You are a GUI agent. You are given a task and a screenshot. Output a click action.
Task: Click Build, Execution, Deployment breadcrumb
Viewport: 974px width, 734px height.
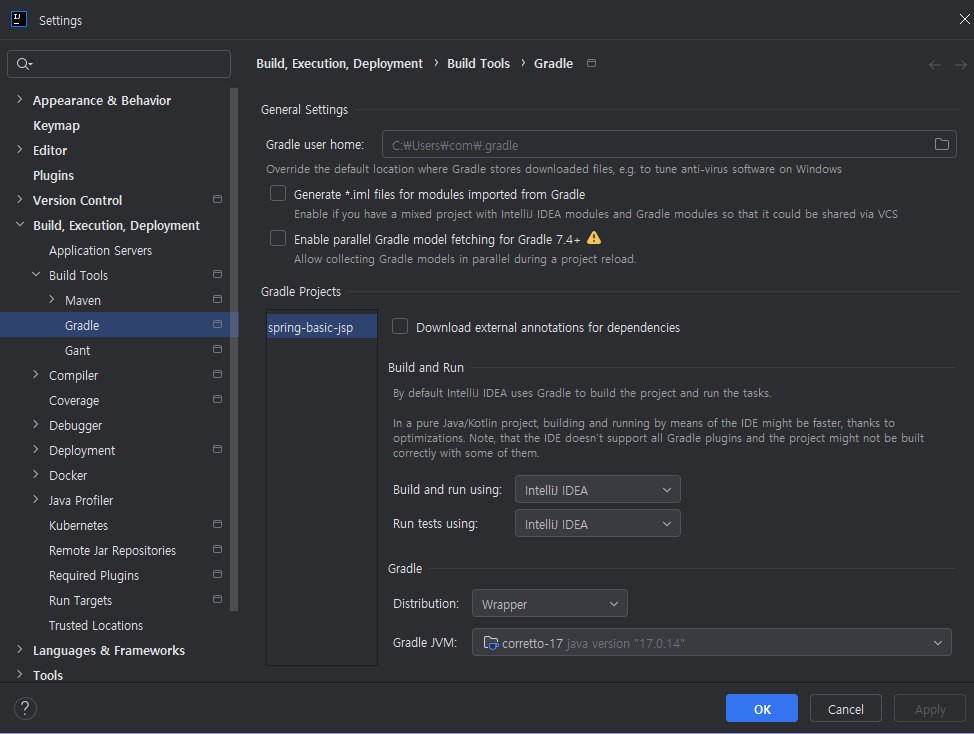click(339, 63)
